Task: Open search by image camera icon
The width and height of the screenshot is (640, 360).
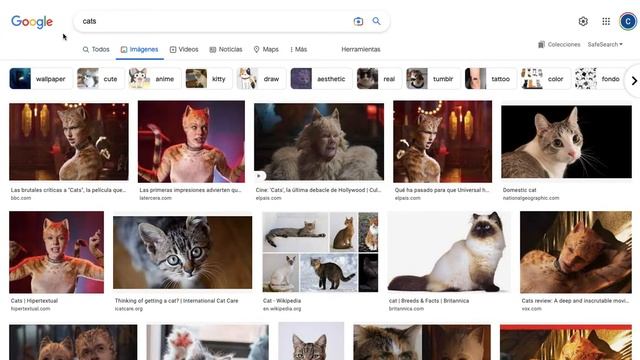Action: (x=358, y=21)
